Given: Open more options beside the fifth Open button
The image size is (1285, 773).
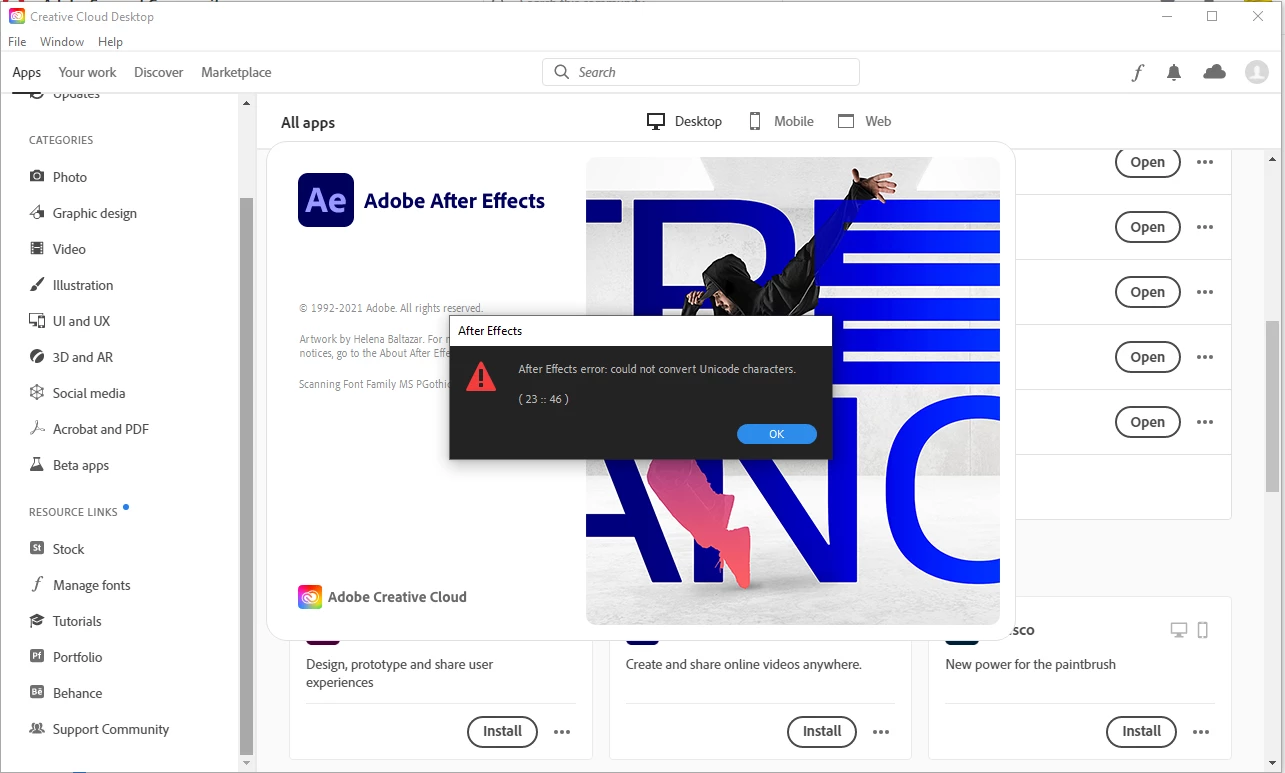Looking at the screenshot, I should 1205,422.
